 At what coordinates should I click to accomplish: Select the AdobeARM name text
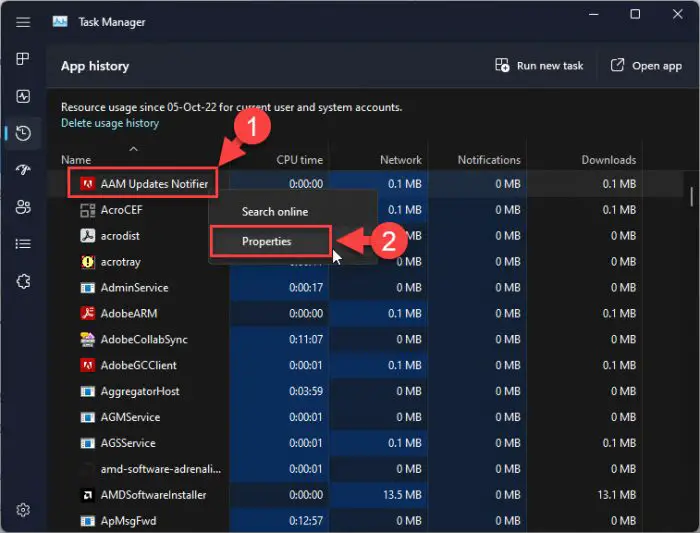(129, 313)
